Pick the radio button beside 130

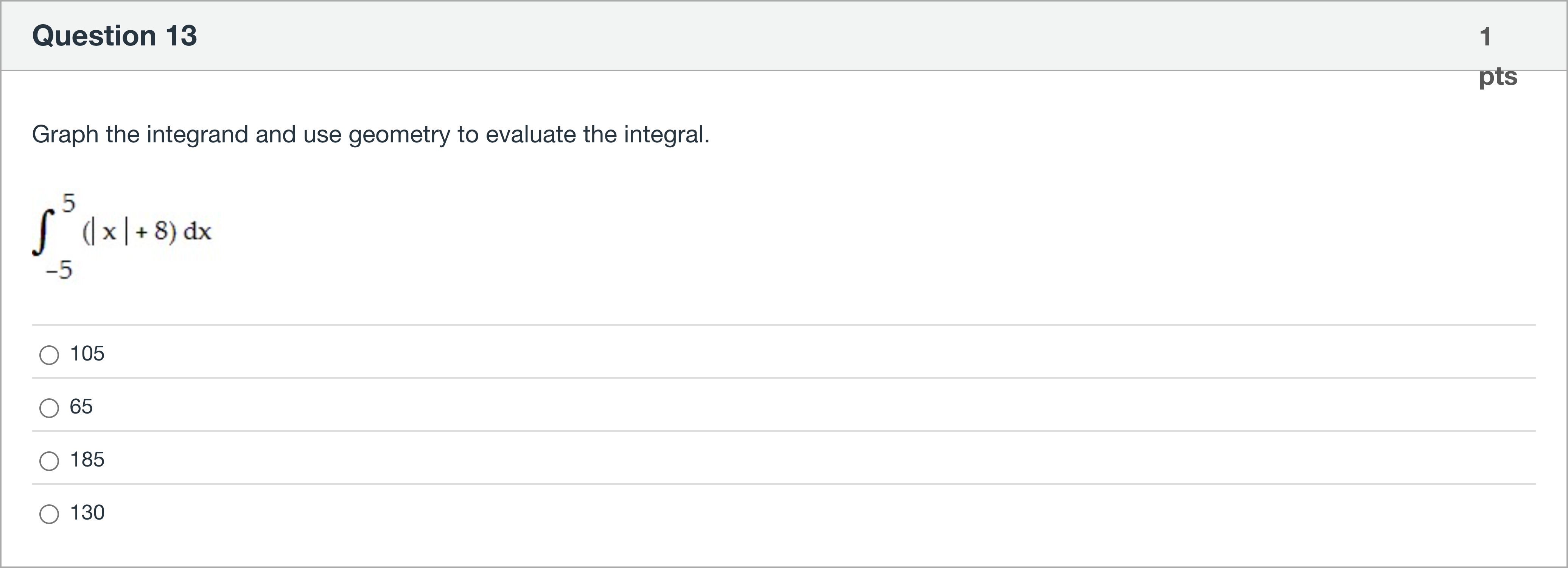point(49,514)
